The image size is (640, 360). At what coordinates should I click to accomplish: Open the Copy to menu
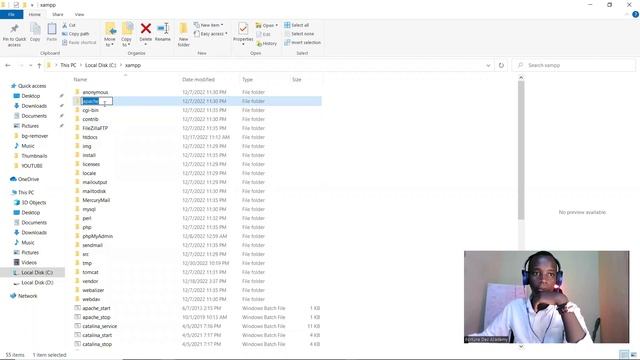click(x=127, y=34)
